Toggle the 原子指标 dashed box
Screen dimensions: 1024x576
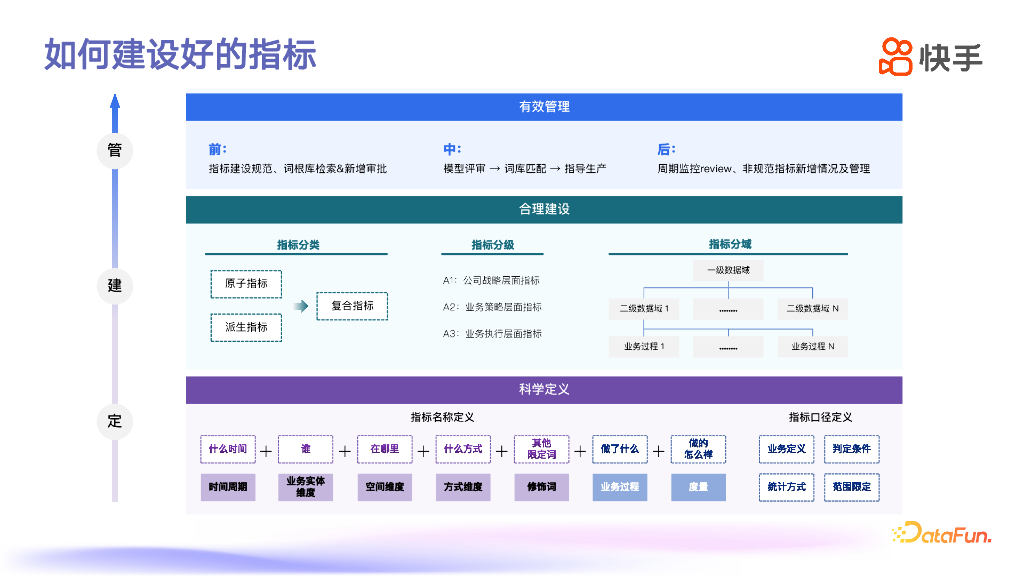[x=245, y=284]
